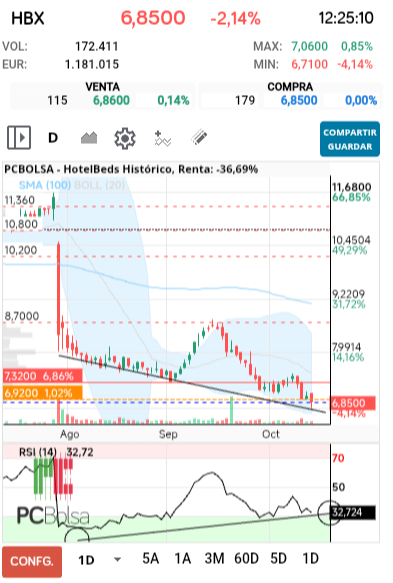Click the 11,6800 price axis label
The width and height of the screenshot is (393, 583).
tap(351, 187)
